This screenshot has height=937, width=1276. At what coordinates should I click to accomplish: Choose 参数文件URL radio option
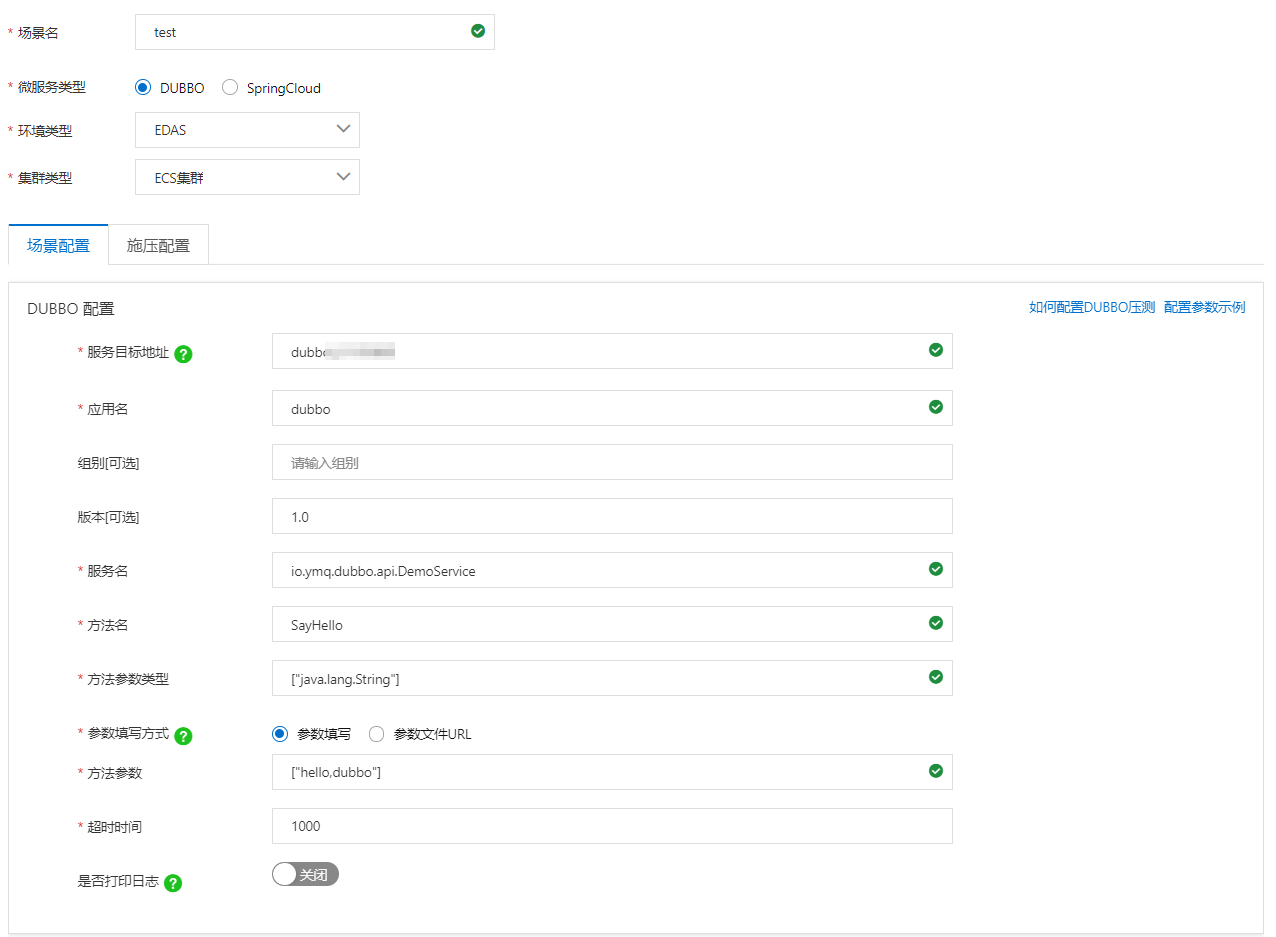[x=377, y=734]
